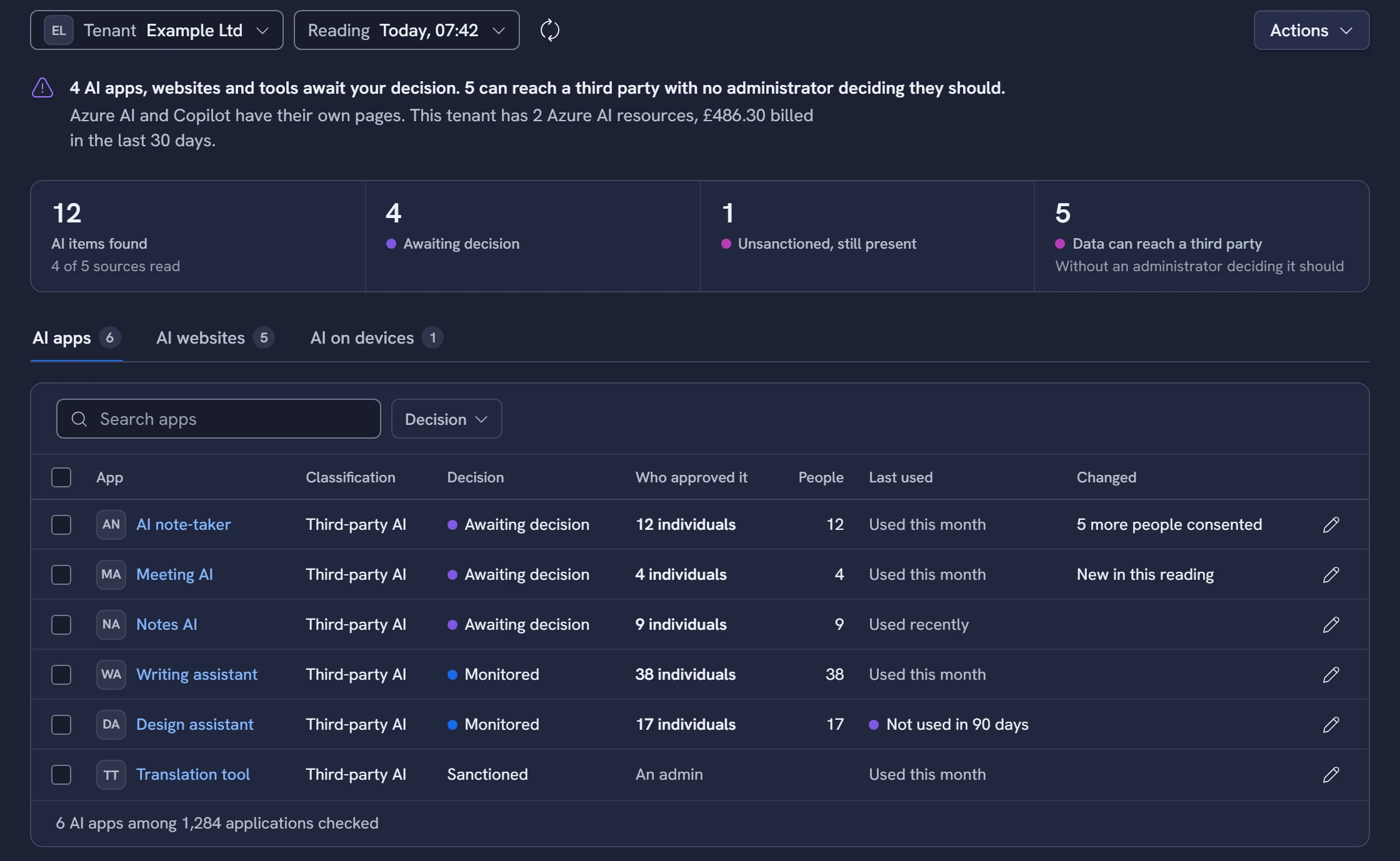
Task: Edit the AI note-taker row with its pencil icon
Action: coord(1331,524)
